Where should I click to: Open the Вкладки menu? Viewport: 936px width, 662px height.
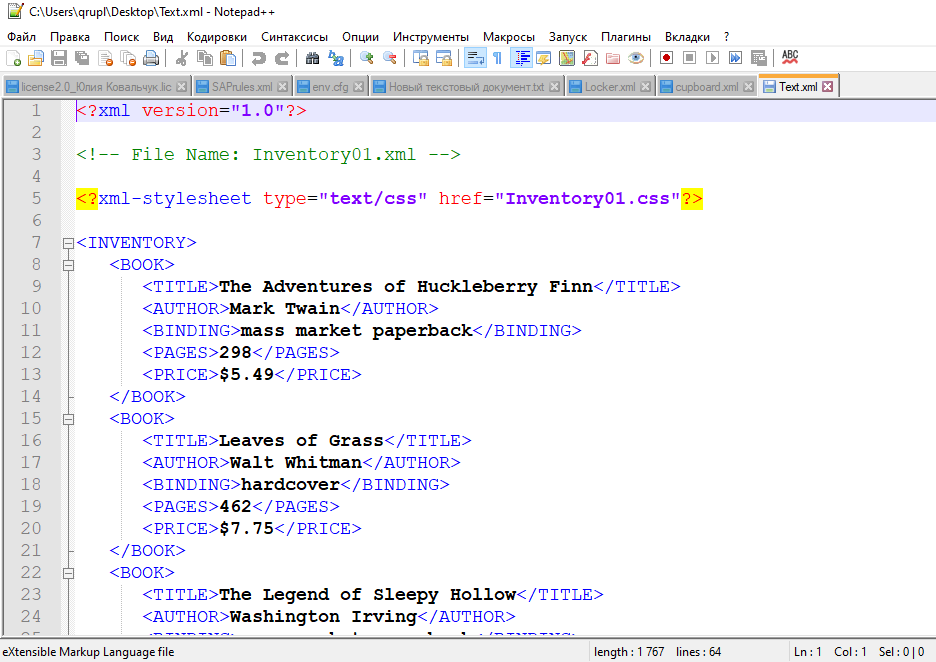687,37
